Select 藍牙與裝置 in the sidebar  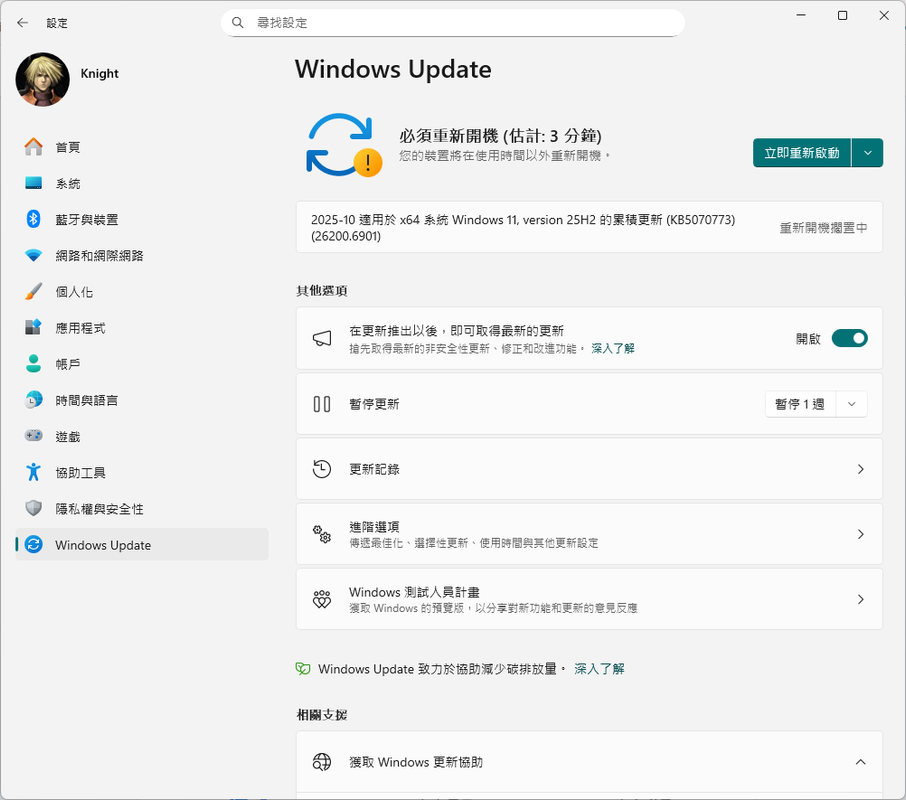point(142,219)
